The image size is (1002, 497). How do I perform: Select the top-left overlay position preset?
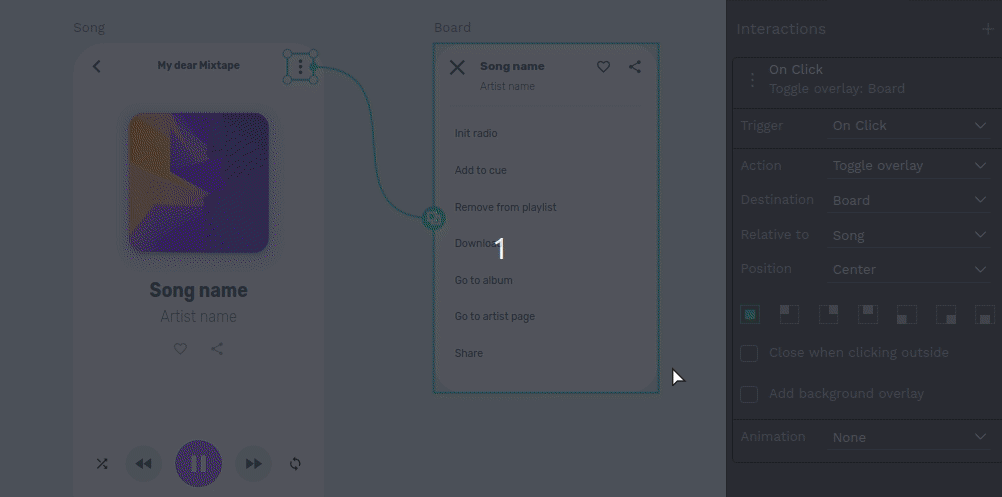[789, 314]
